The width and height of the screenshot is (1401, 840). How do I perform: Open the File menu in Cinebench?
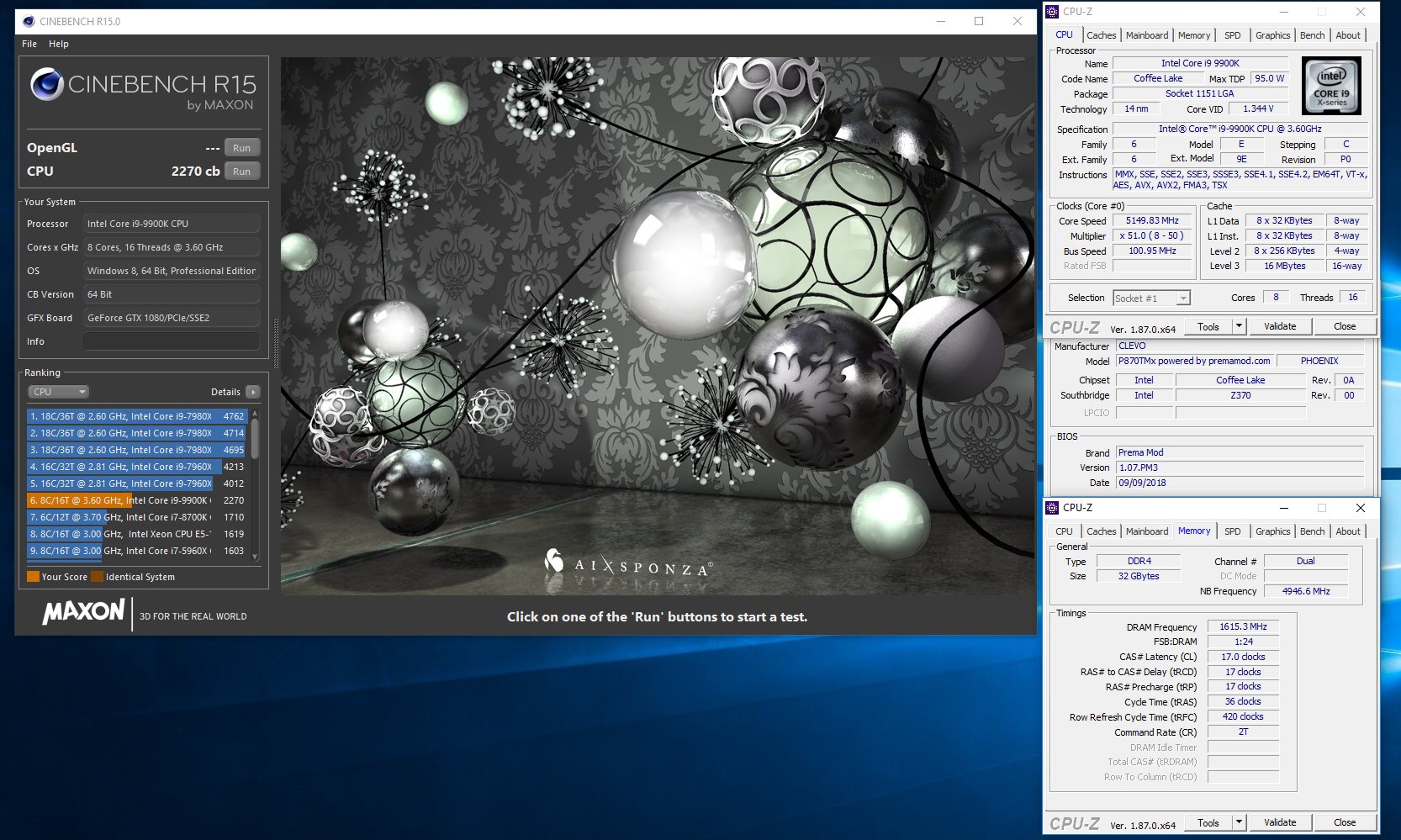coord(29,44)
